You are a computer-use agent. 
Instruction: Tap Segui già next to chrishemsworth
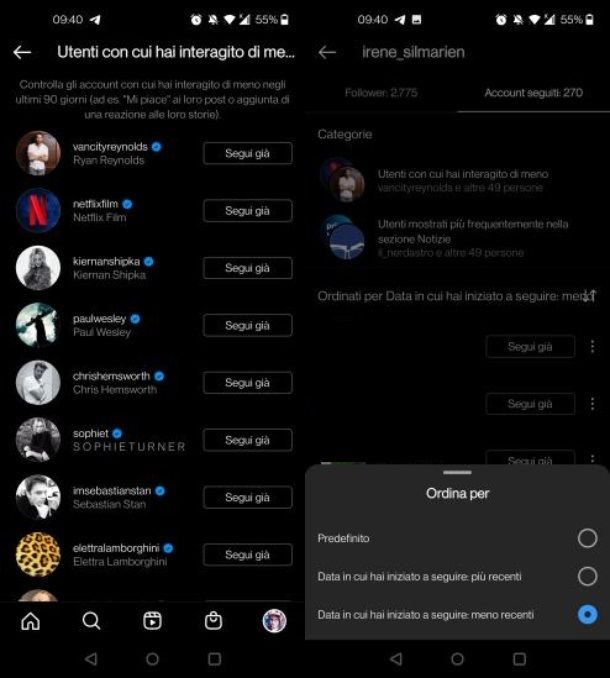248,383
